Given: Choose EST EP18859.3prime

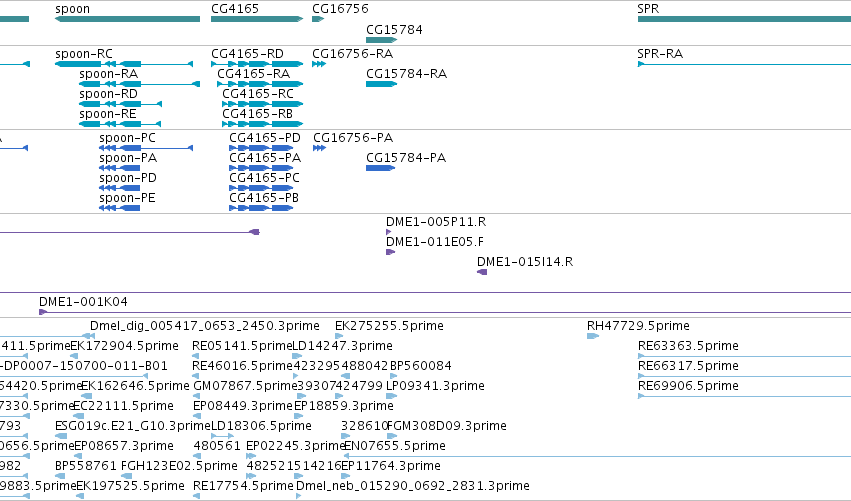Looking at the screenshot, I should [x=344, y=406].
